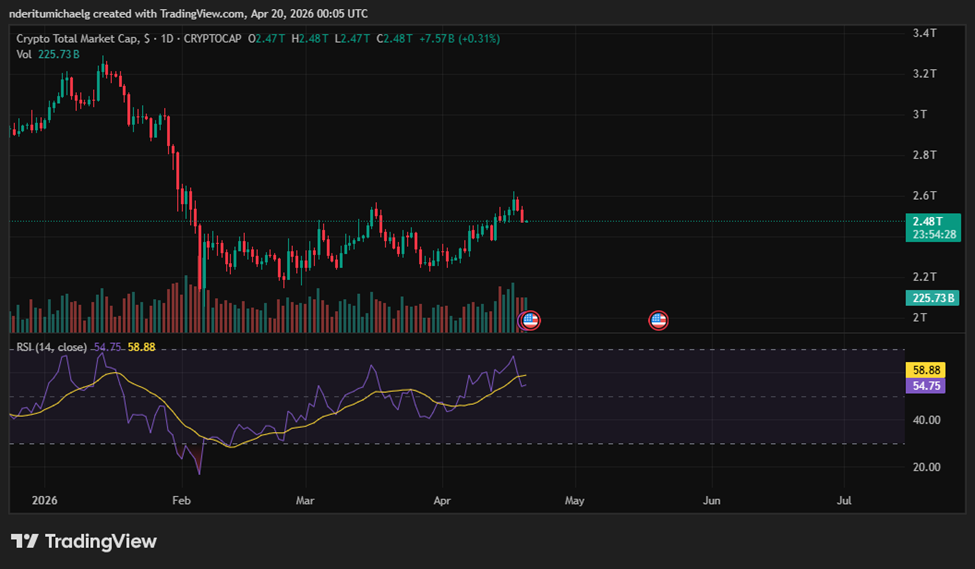Screen dimensions: 975x569
Task: Click the Crypto Total Market Cap title
Action: pos(77,39)
